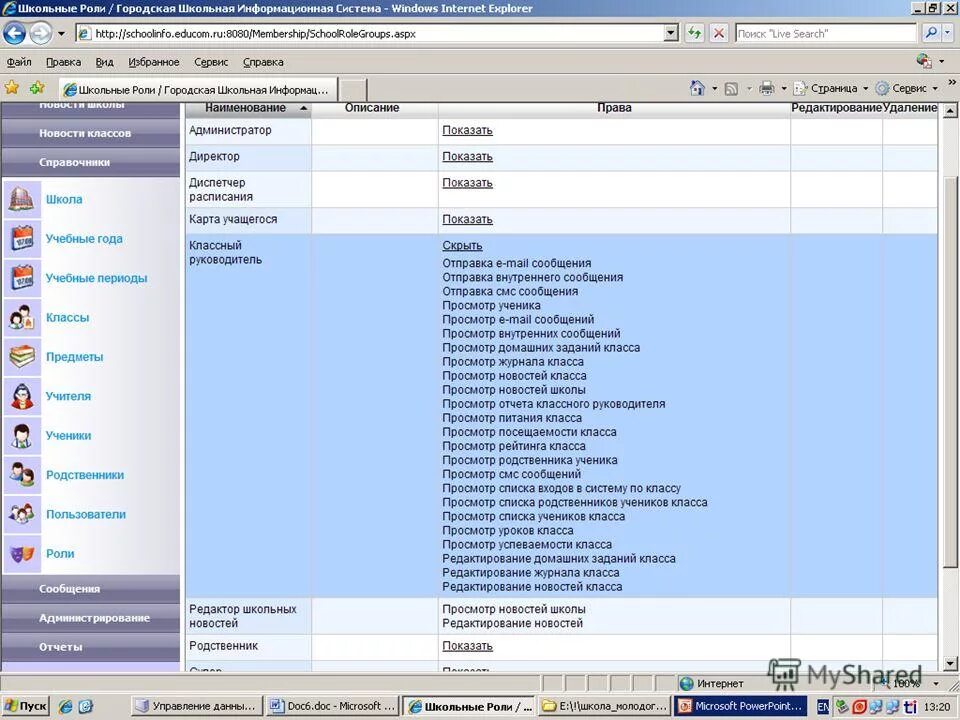960x720 pixels.
Task: Click the Пользователи sidebar link
Action: 86,515
